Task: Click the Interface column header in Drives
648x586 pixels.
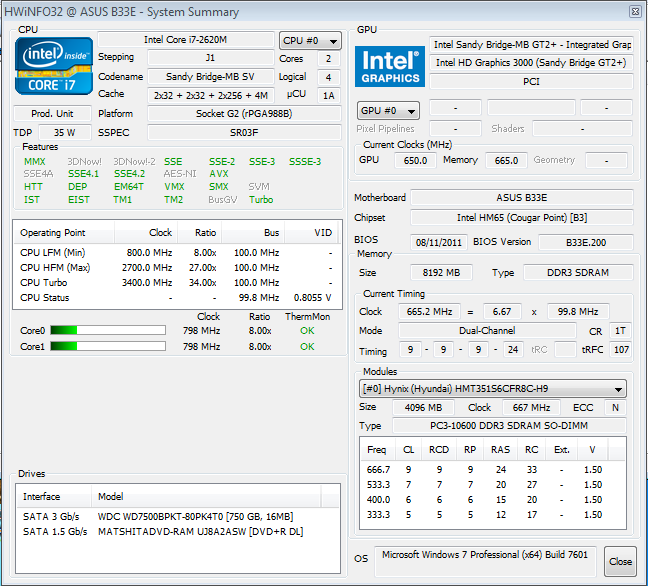Action: (x=54, y=496)
